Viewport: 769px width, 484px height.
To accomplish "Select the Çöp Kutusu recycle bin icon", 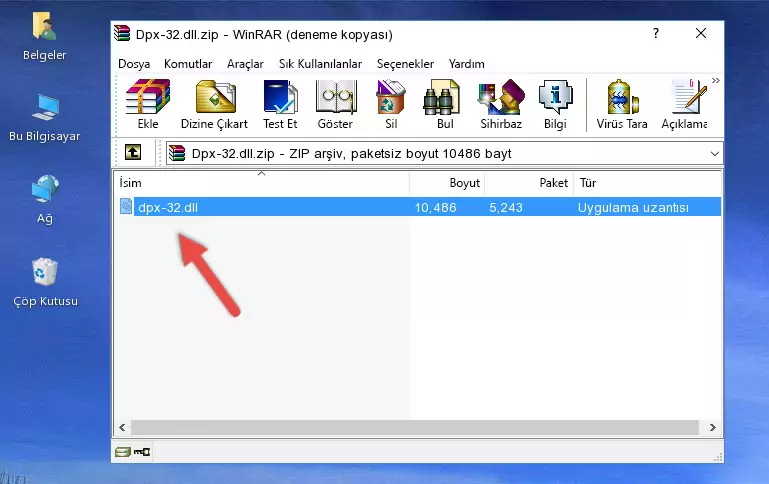I will tap(45, 271).
